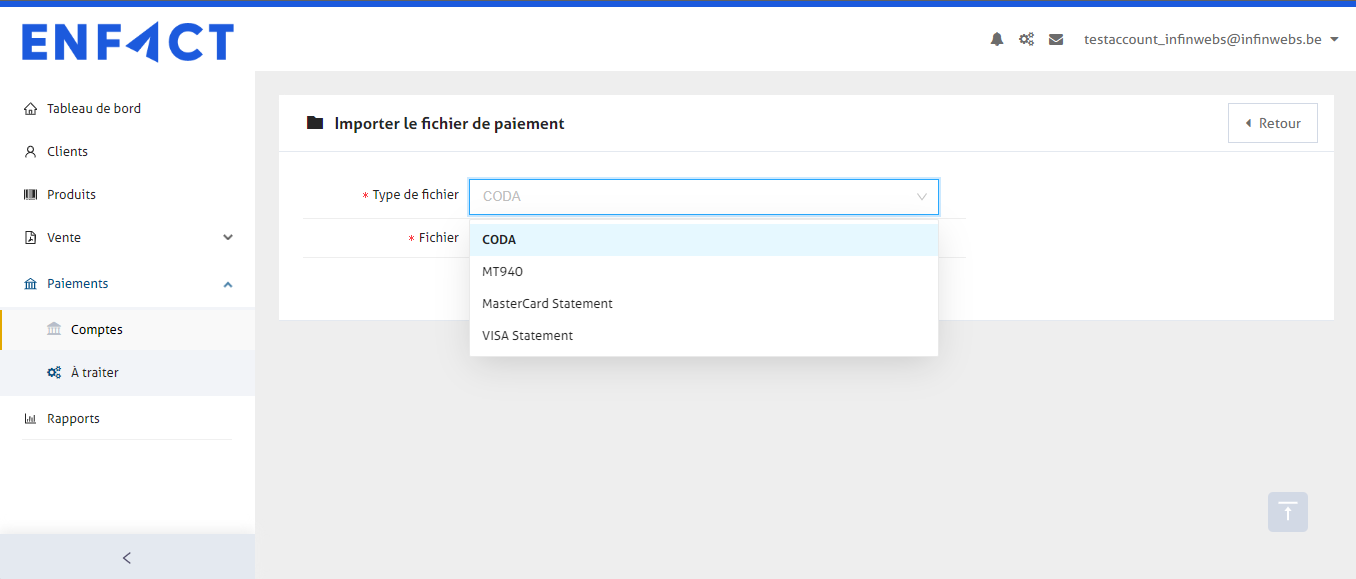
Task: Open the settings gears icon in header
Action: pos(1026,40)
